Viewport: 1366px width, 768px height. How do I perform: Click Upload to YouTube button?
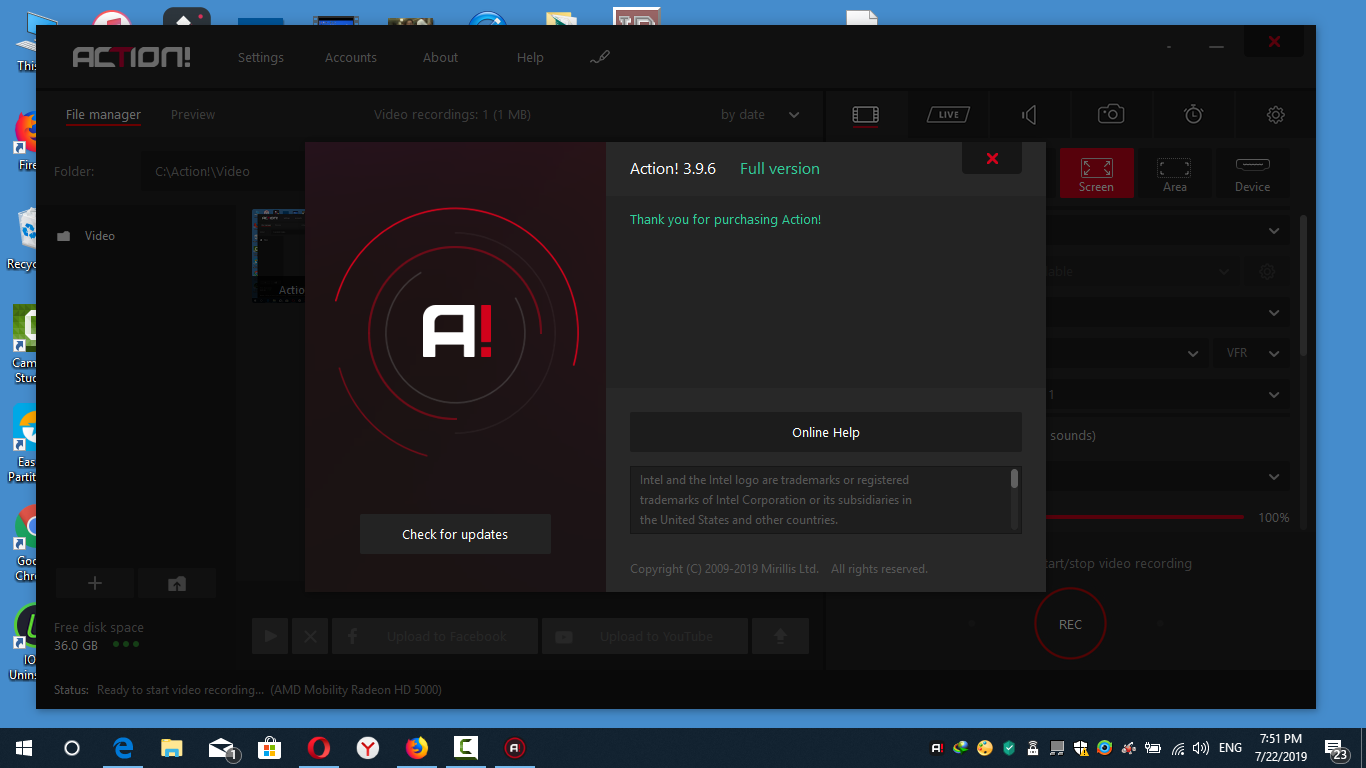coord(645,636)
